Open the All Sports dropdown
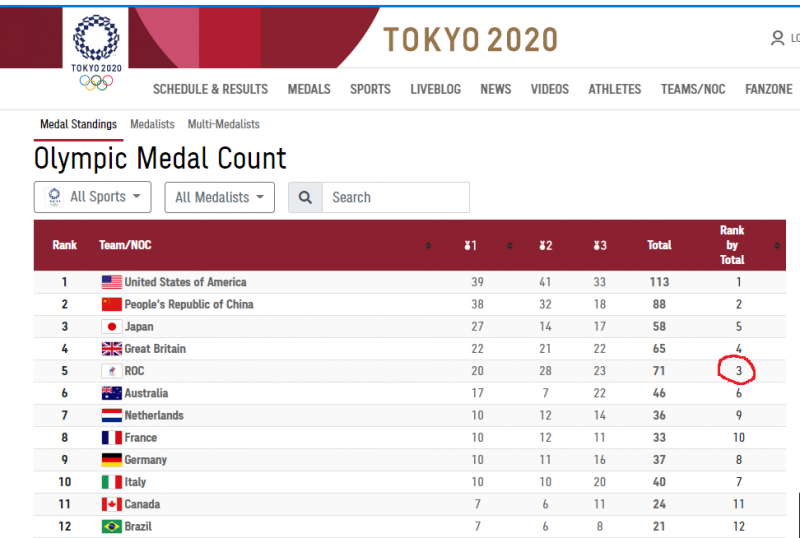 [93, 197]
